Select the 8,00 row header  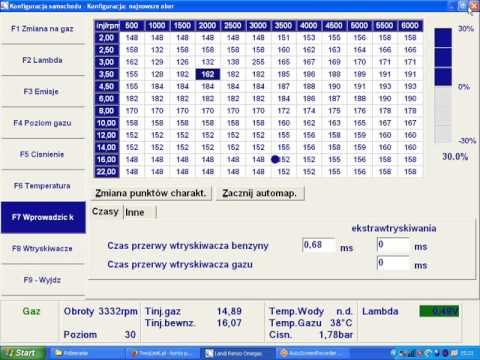[x=107, y=111]
